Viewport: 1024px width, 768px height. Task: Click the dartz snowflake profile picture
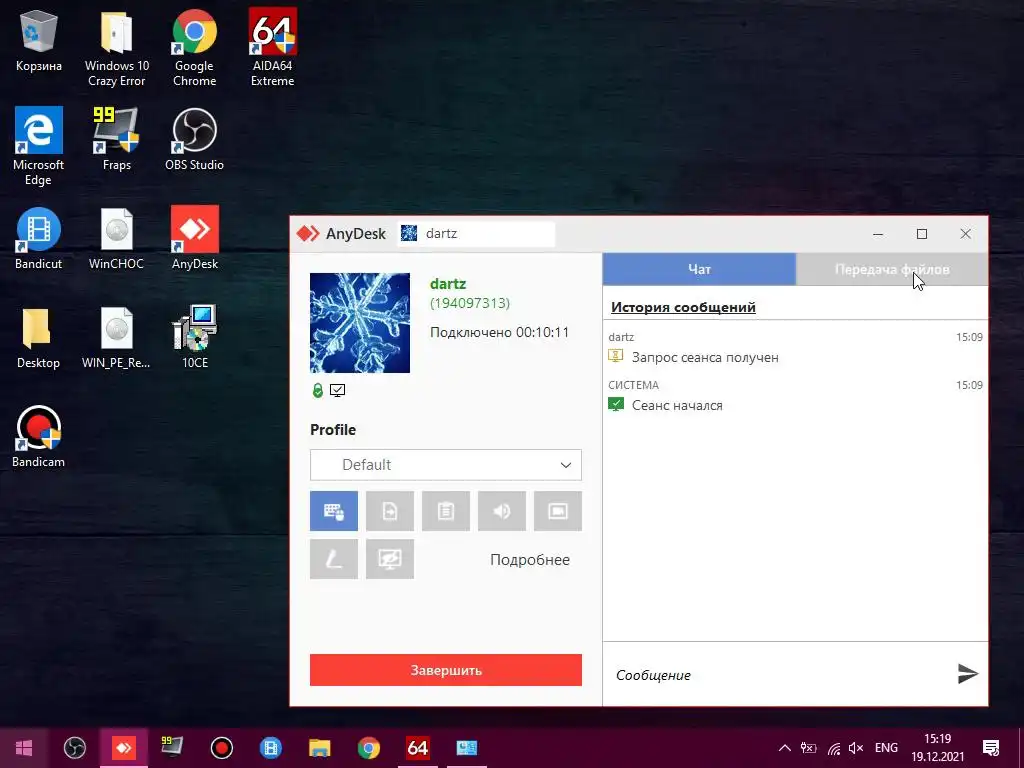click(x=360, y=323)
